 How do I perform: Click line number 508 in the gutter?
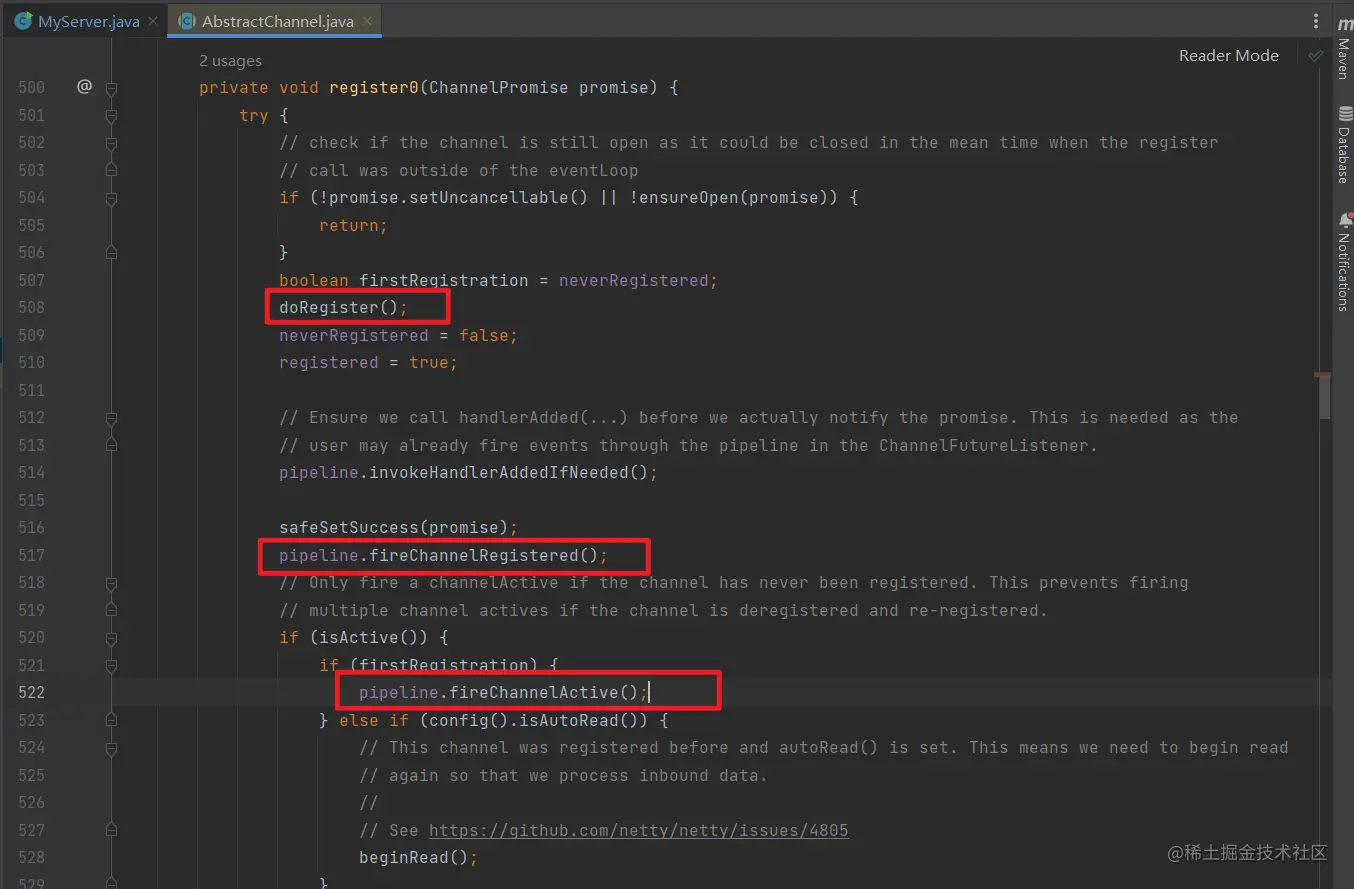31,308
